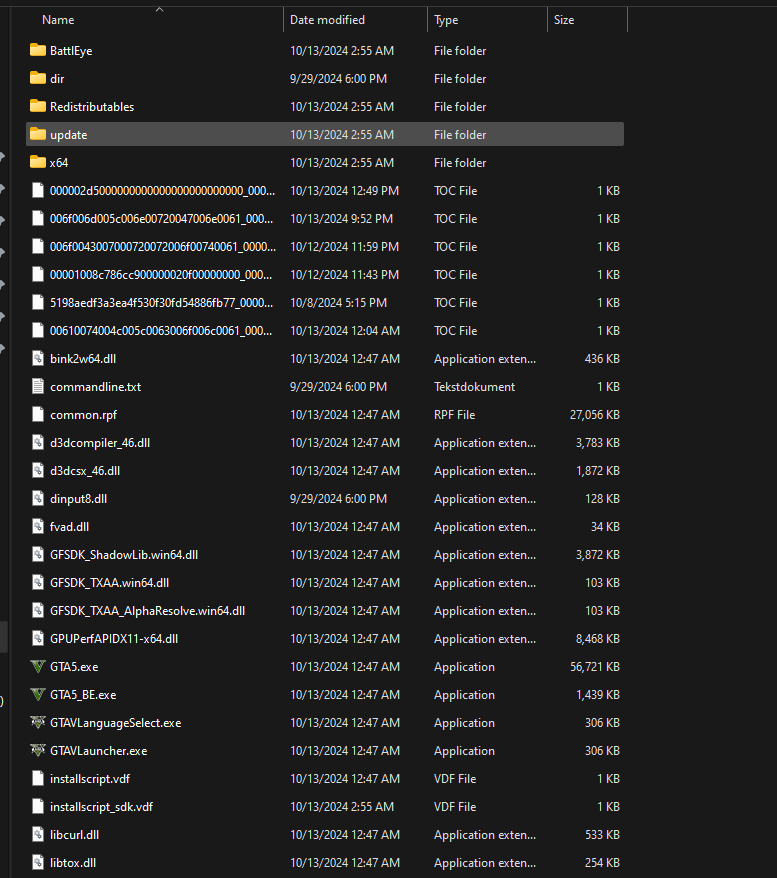This screenshot has height=878, width=777.
Task: Sort files by the Name column
Action: pyautogui.click(x=58, y=20)
